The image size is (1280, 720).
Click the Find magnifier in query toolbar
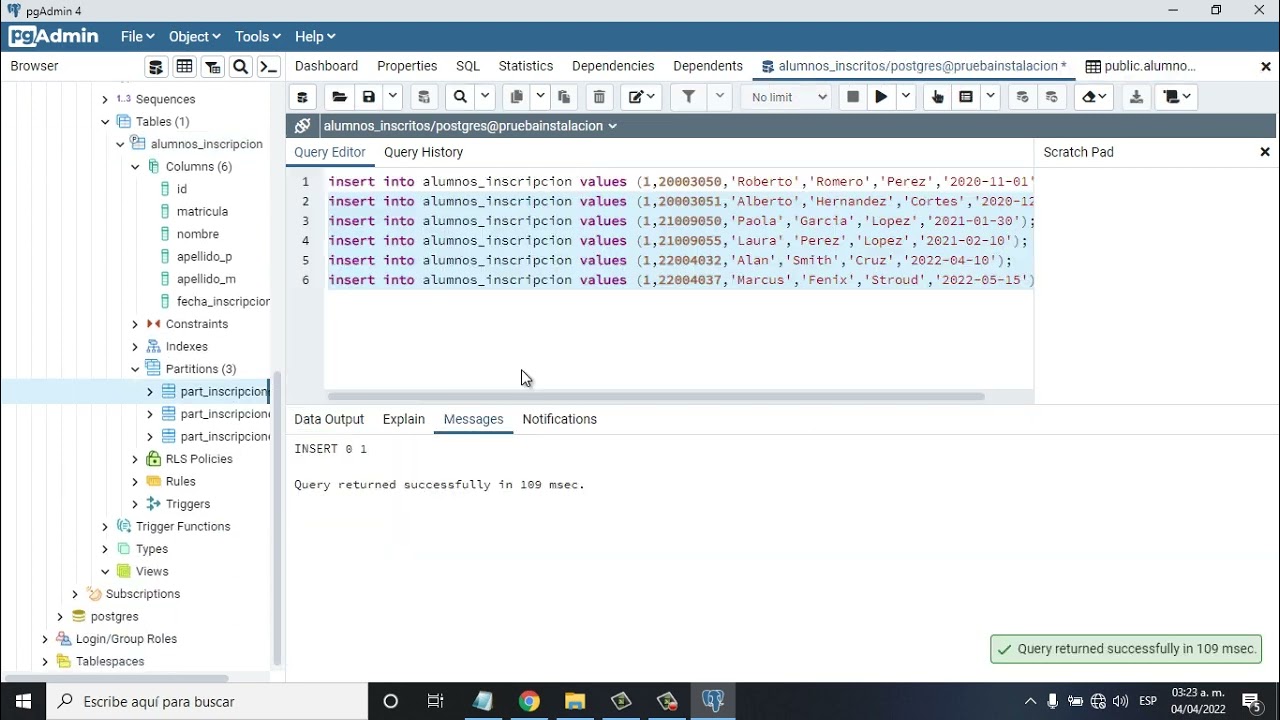pos(460,97)
